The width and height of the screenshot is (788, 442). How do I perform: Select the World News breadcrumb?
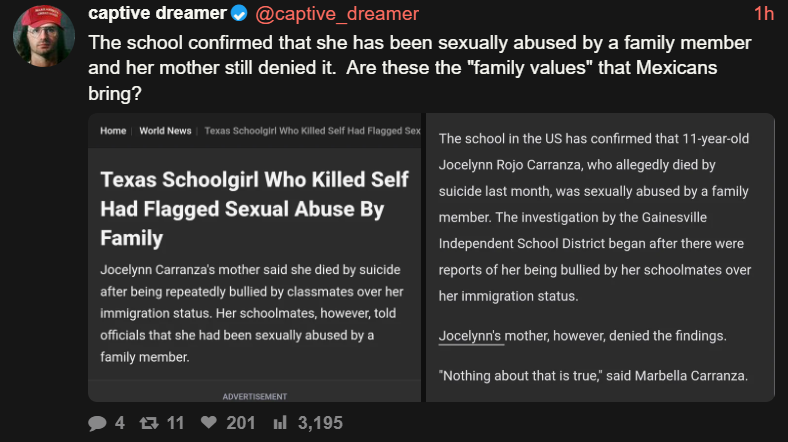(x=165, y=131)
